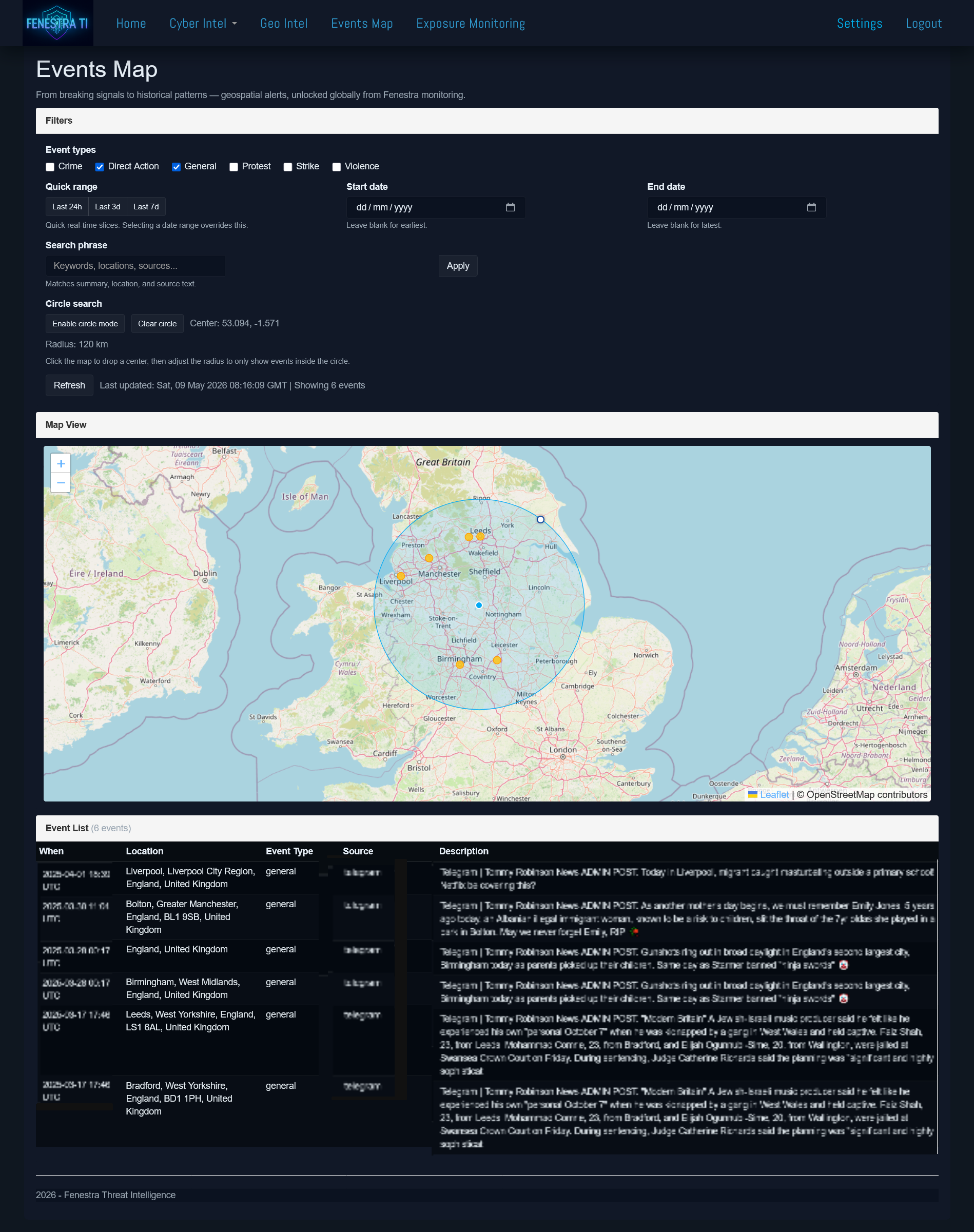Click the 'Radius: 120 km' text
The image size is (974, 1232).
(x=76, y=344)
